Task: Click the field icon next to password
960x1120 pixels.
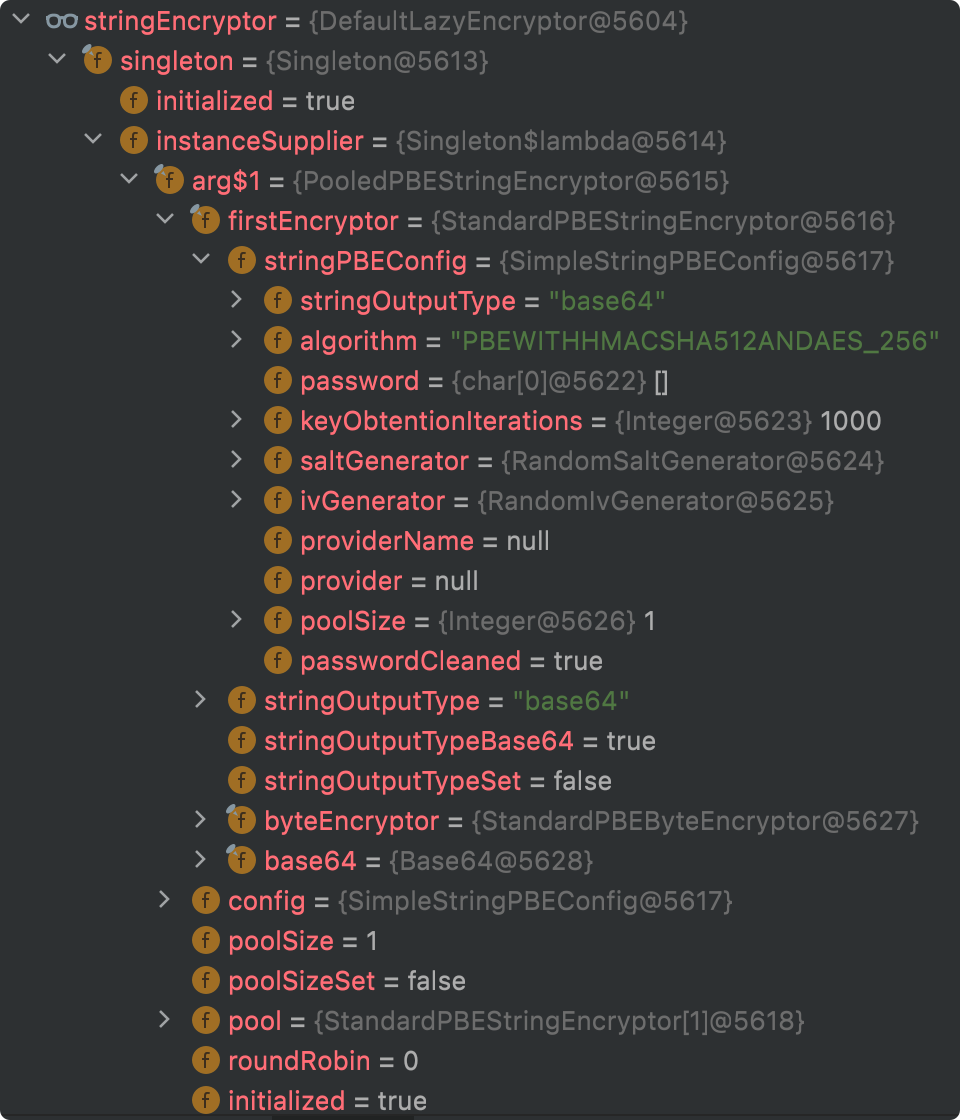Action: (x=277, y=380)
